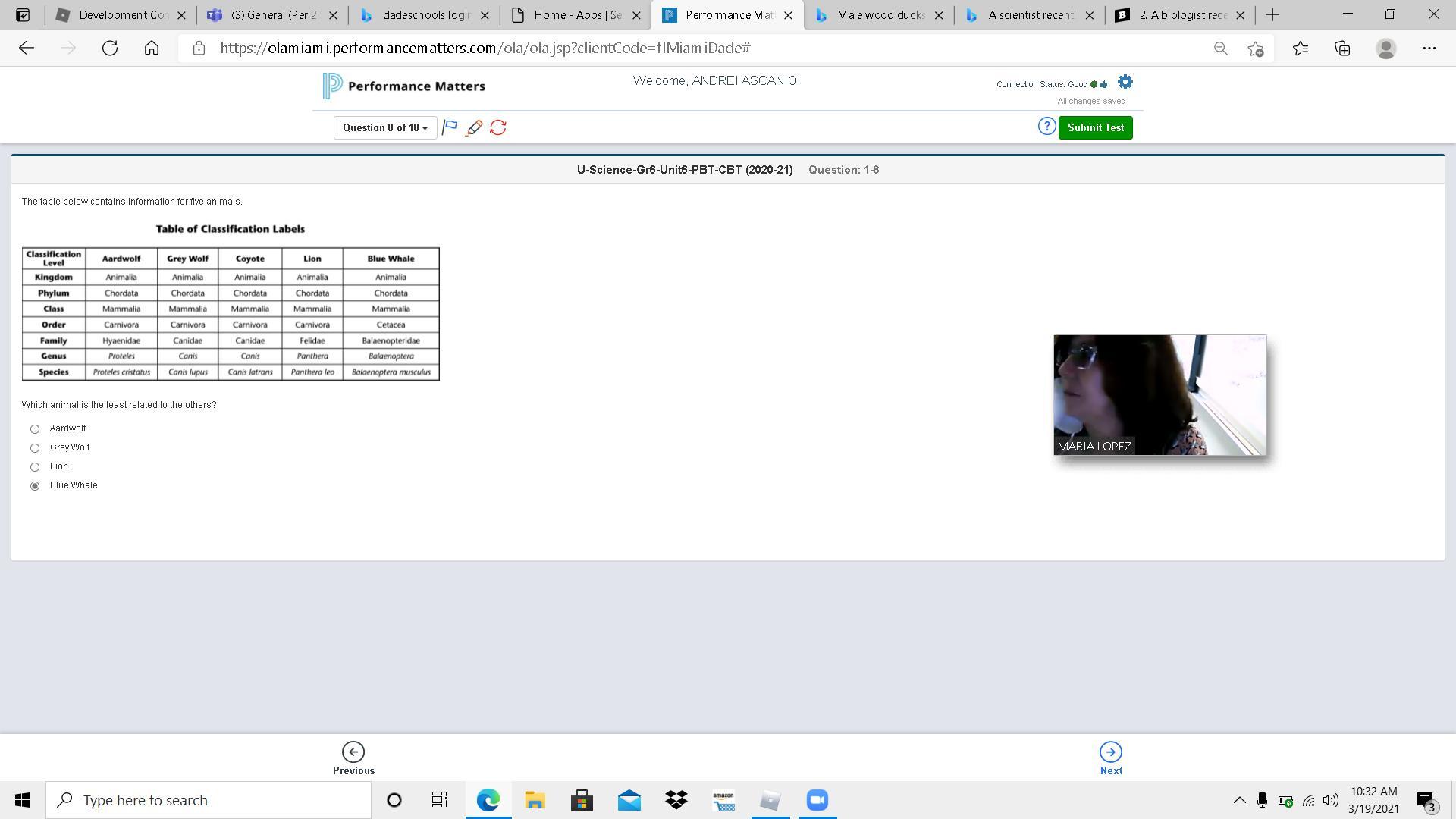Flag this question with the flag icon
Screen dimensions: 1456x819
[450, 127]
